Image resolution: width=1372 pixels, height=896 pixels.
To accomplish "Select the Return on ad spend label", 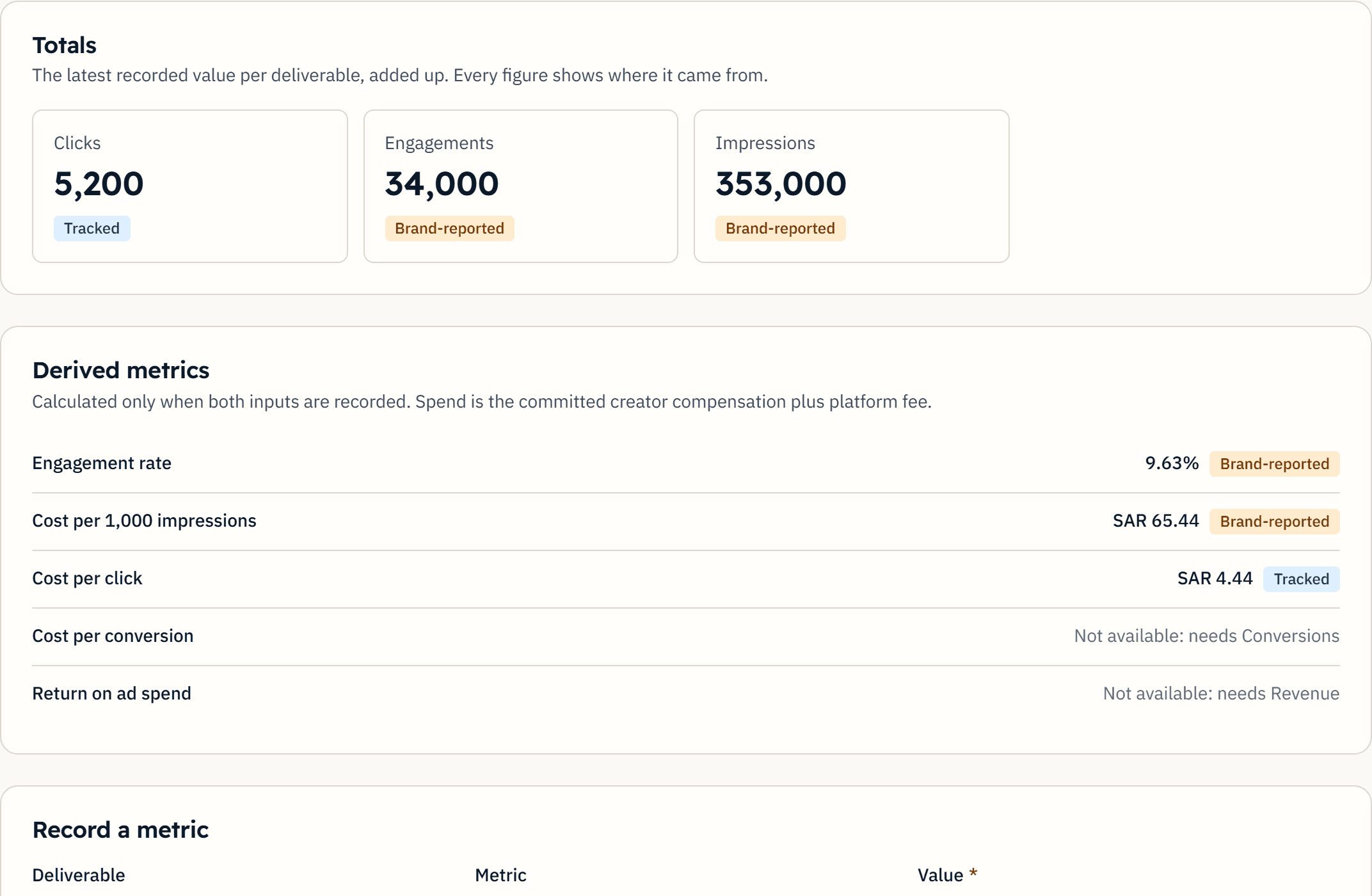I will pos(111,694).
